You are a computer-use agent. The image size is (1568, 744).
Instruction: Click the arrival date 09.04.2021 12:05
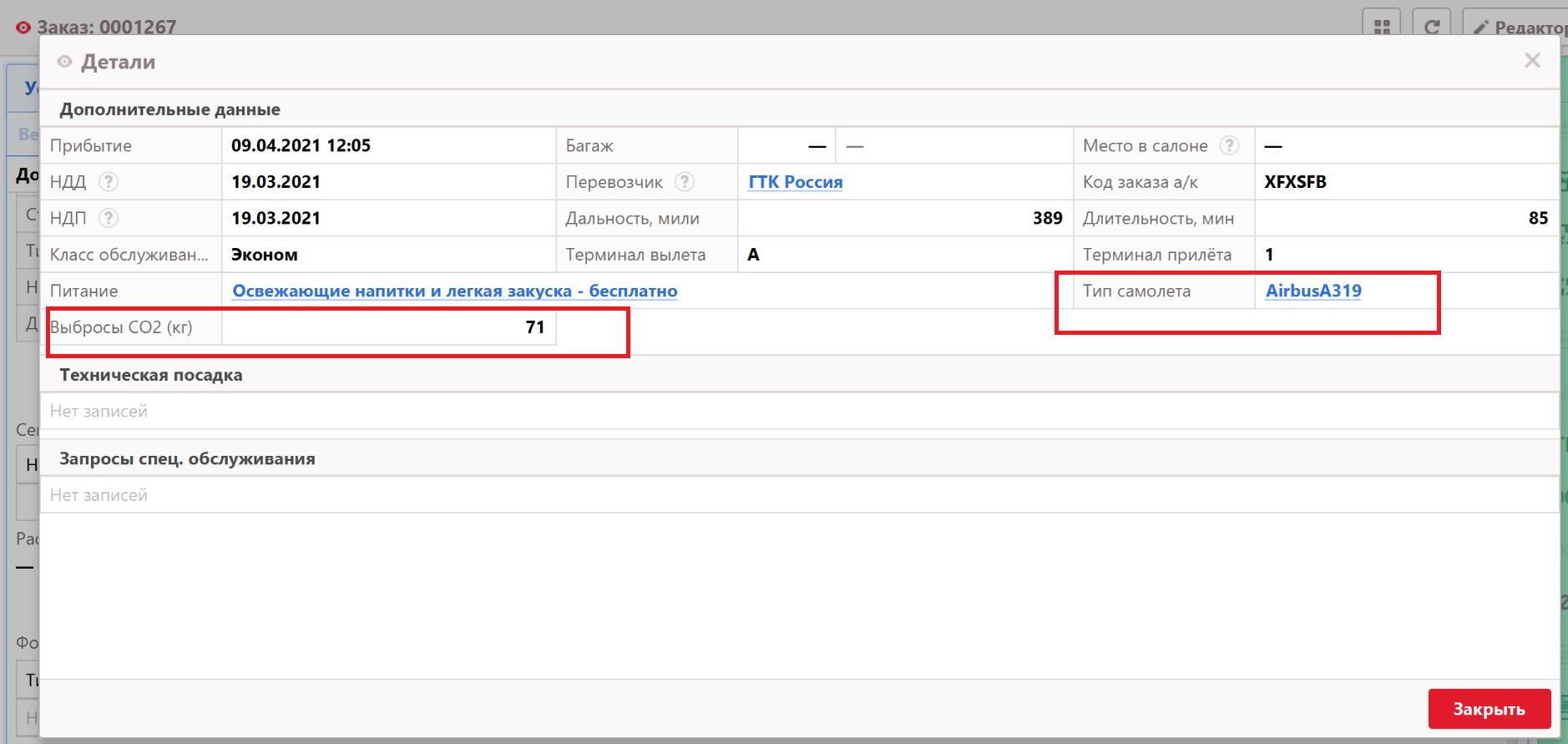[x=301, y=145]
